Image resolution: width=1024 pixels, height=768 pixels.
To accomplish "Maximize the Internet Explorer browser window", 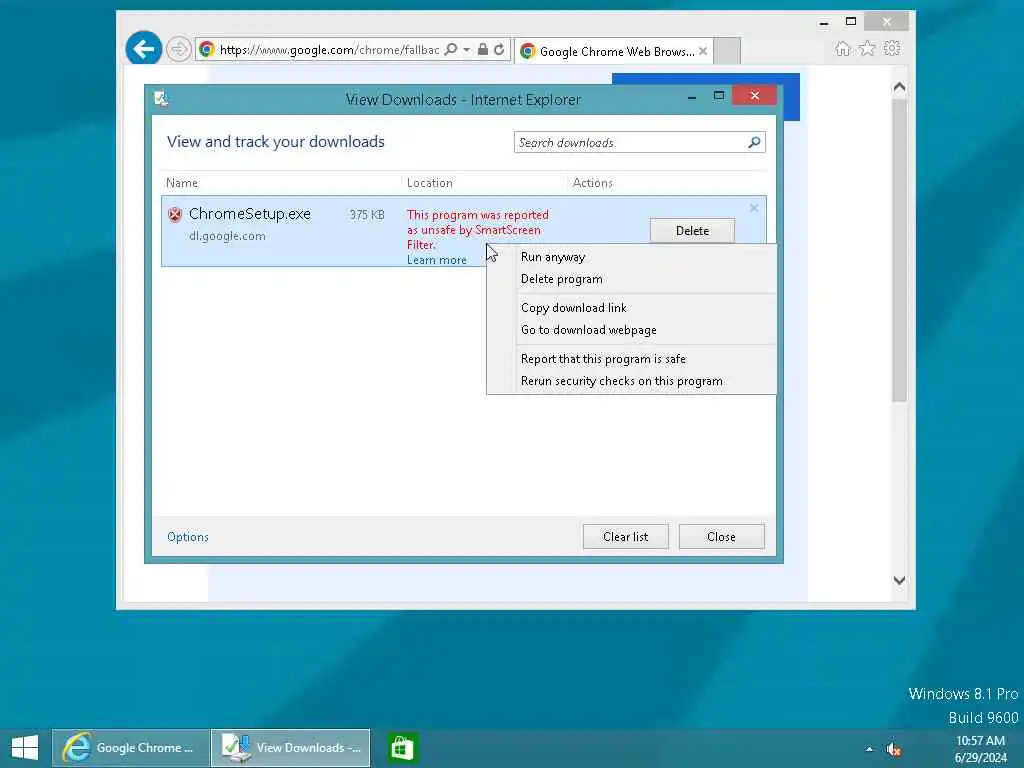I will [x=850, y=22].
